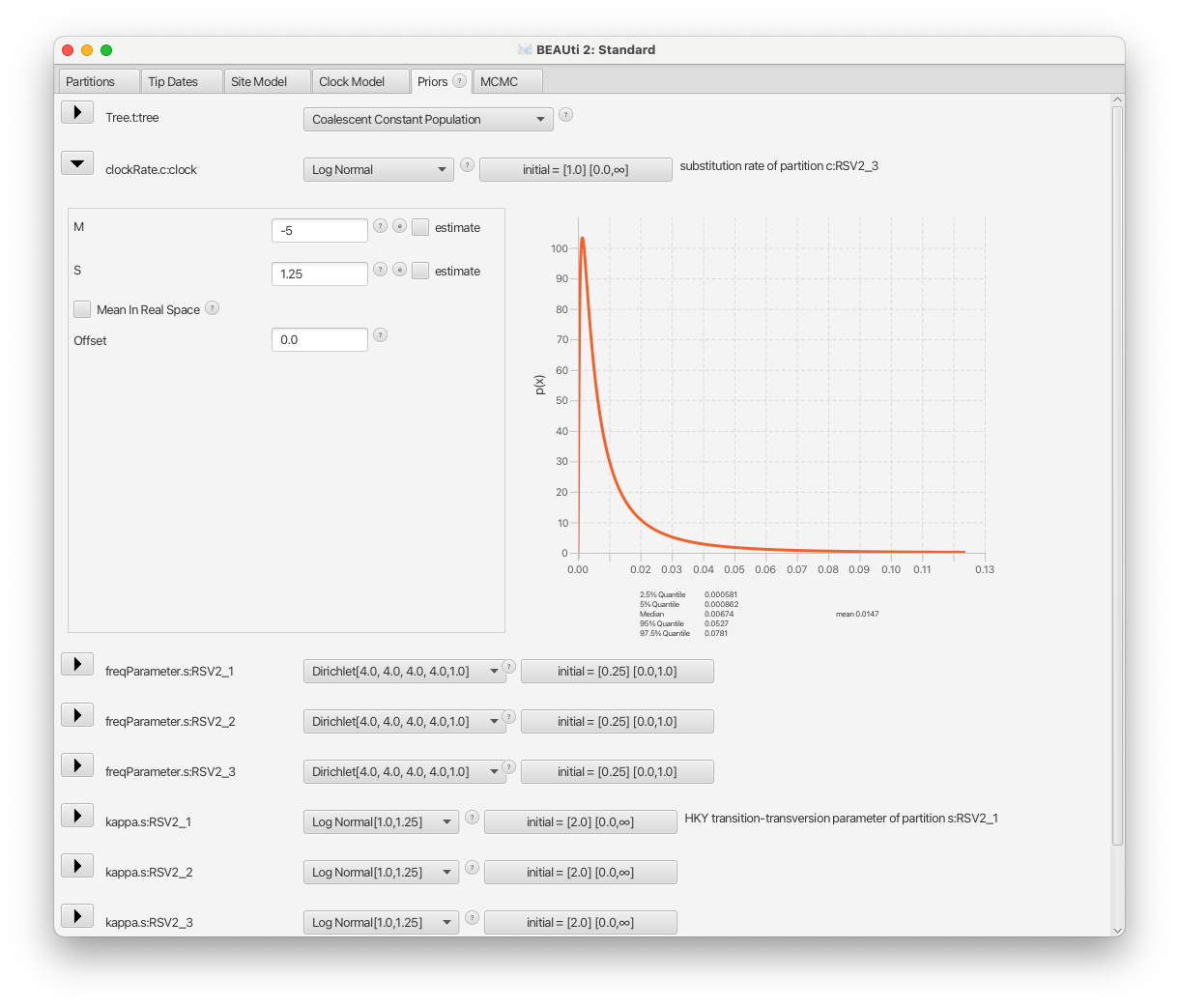Click help icon next to Mean In Real Space
The image size is (1179, 1008).
coord(213,307)
